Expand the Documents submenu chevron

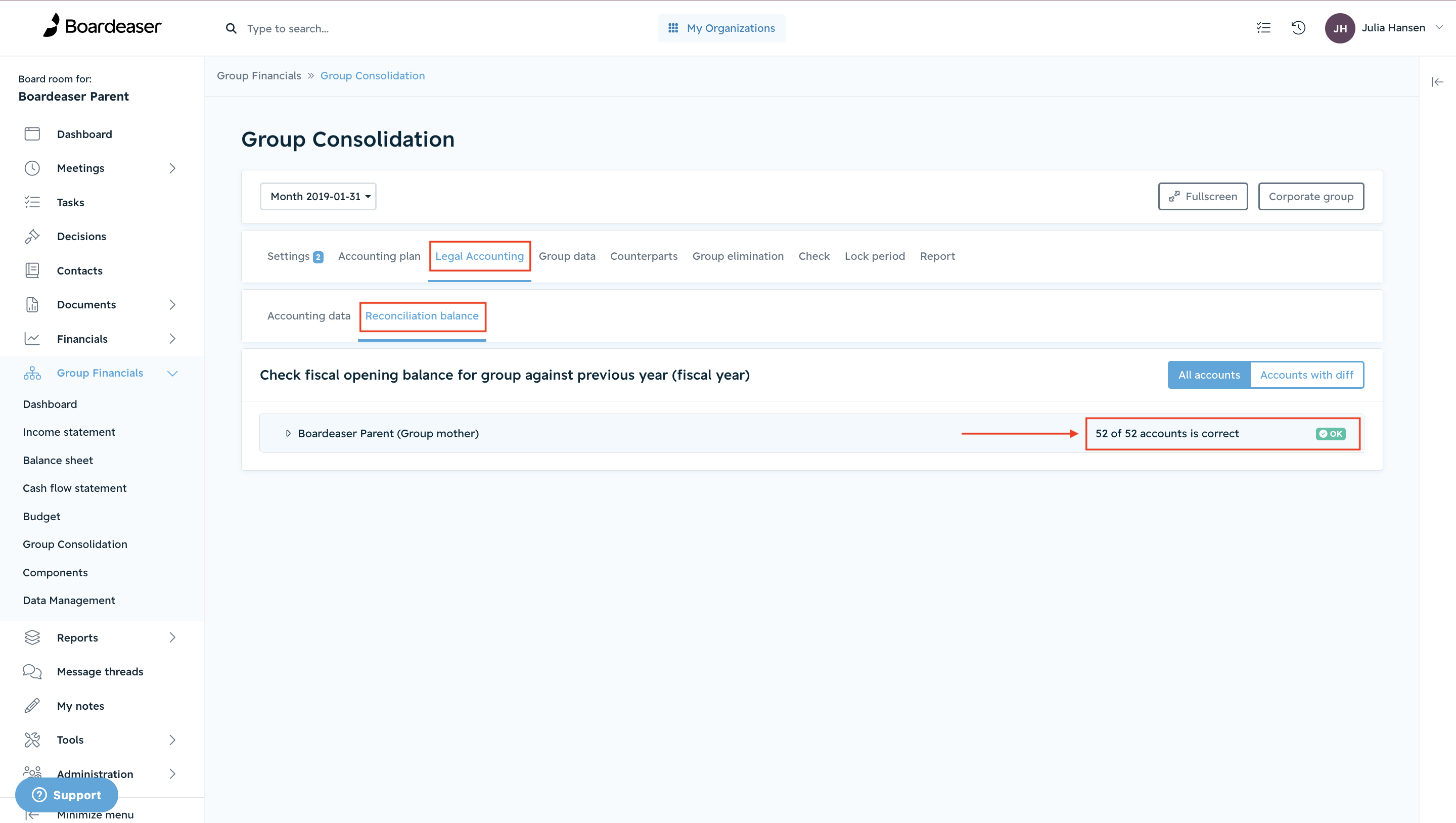tap(172, 305)
